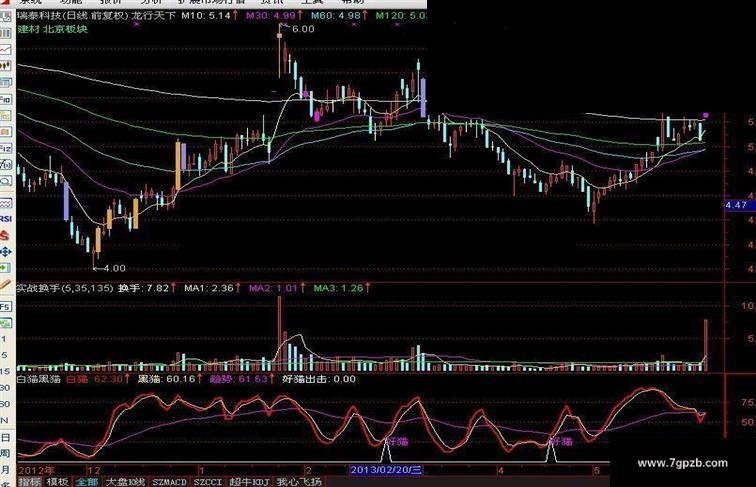Click the M30: 4.99 moving average value
Image resolution: width=756 pixels, height=487 pixels.
click(270, 15)
